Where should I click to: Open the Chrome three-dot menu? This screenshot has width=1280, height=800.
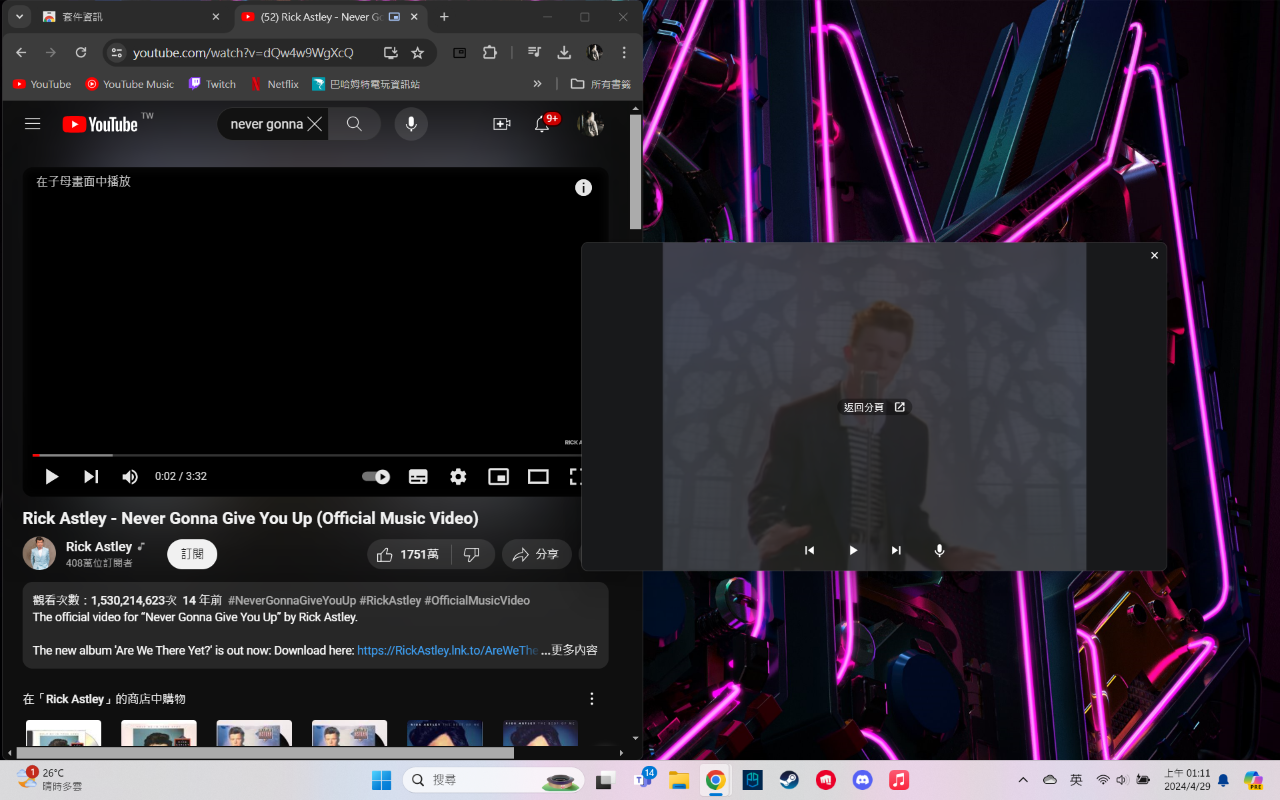pyautogui.click(x=625, y=52)
